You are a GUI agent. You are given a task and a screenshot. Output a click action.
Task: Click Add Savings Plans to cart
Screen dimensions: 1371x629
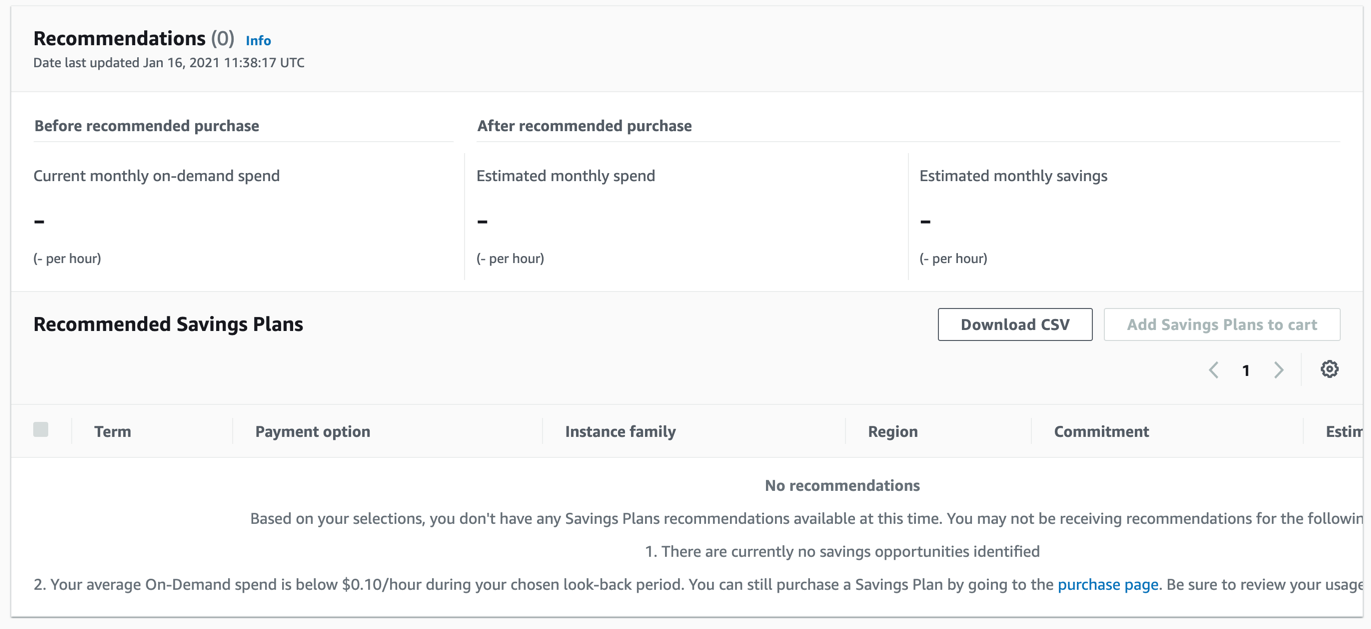pyautogui.click(x=1221, y=324)
